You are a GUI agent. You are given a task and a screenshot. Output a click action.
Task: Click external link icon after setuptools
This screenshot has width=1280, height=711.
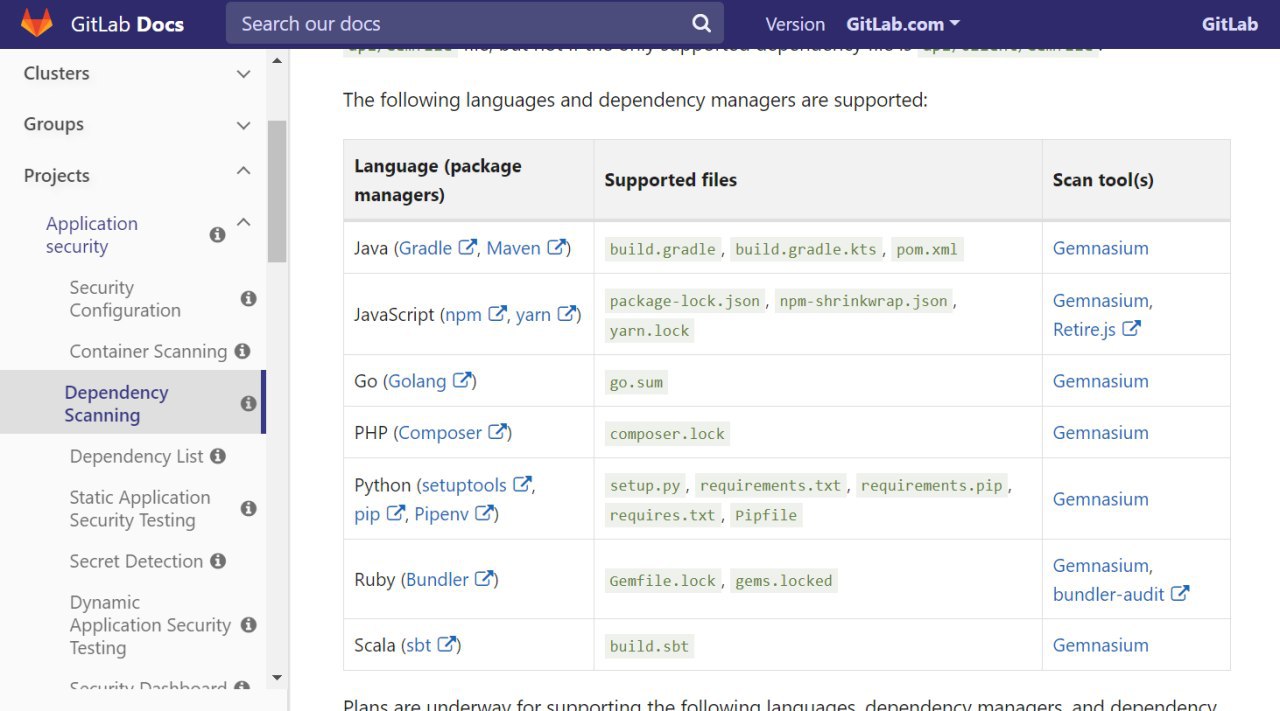(522, 484)
